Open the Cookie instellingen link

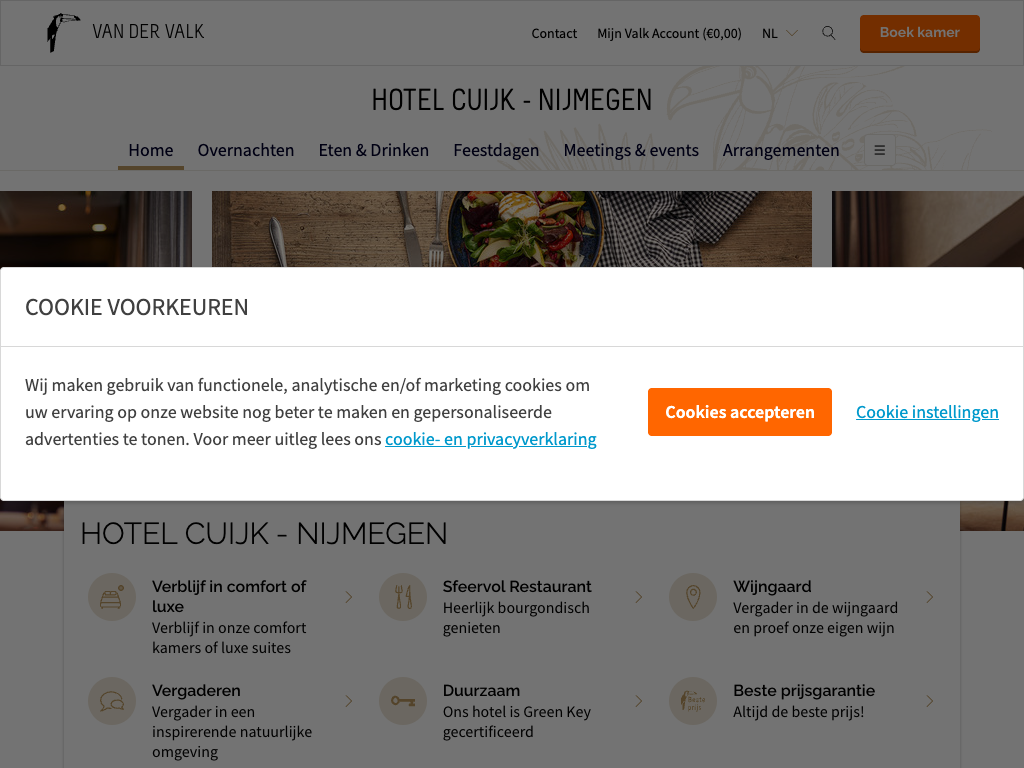point(927,412)
